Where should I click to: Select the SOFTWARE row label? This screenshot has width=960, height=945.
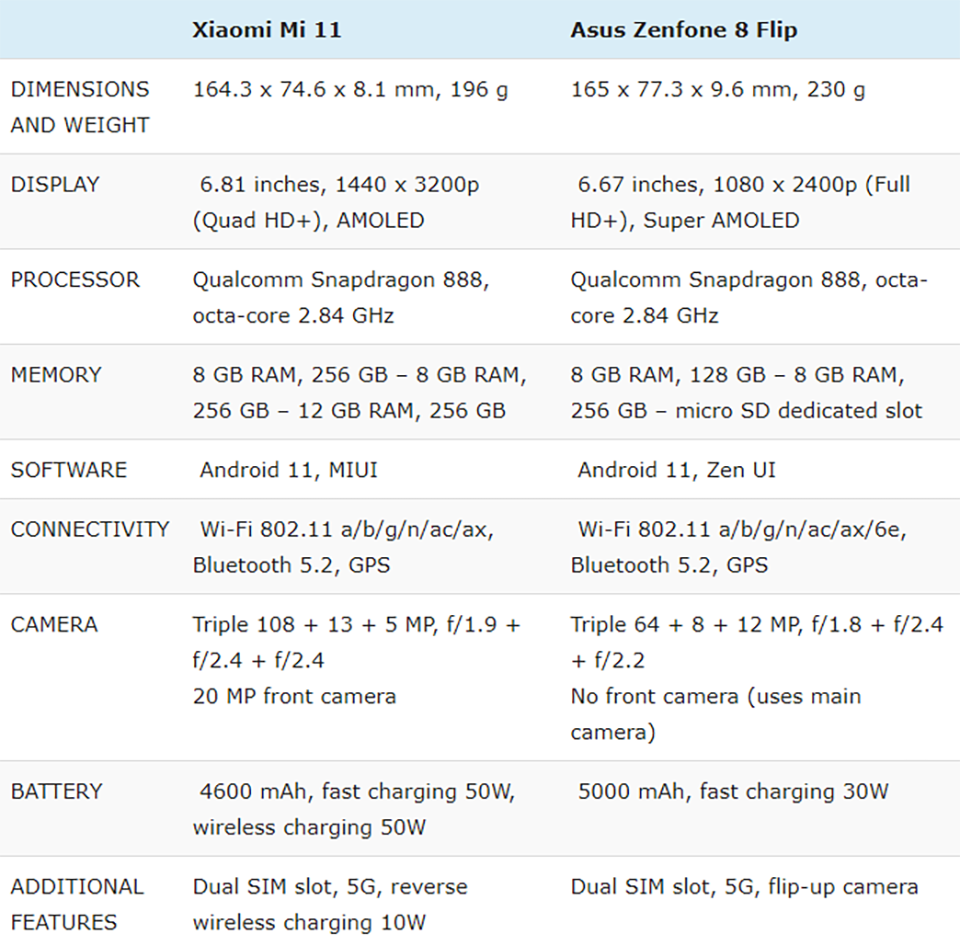pos(69,470)
